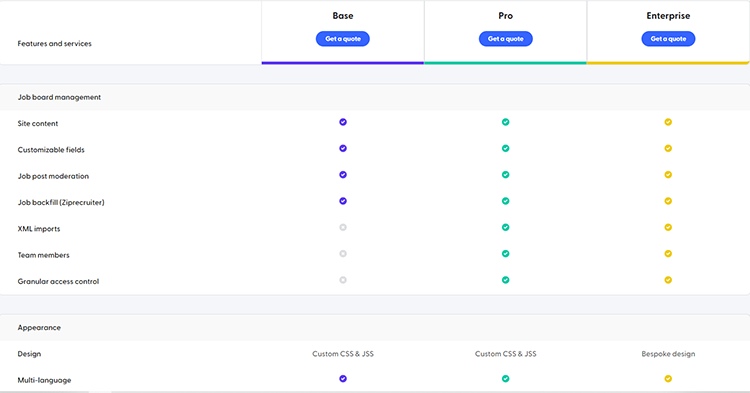Get a quote for Enterprise plan

click(668, 39)
